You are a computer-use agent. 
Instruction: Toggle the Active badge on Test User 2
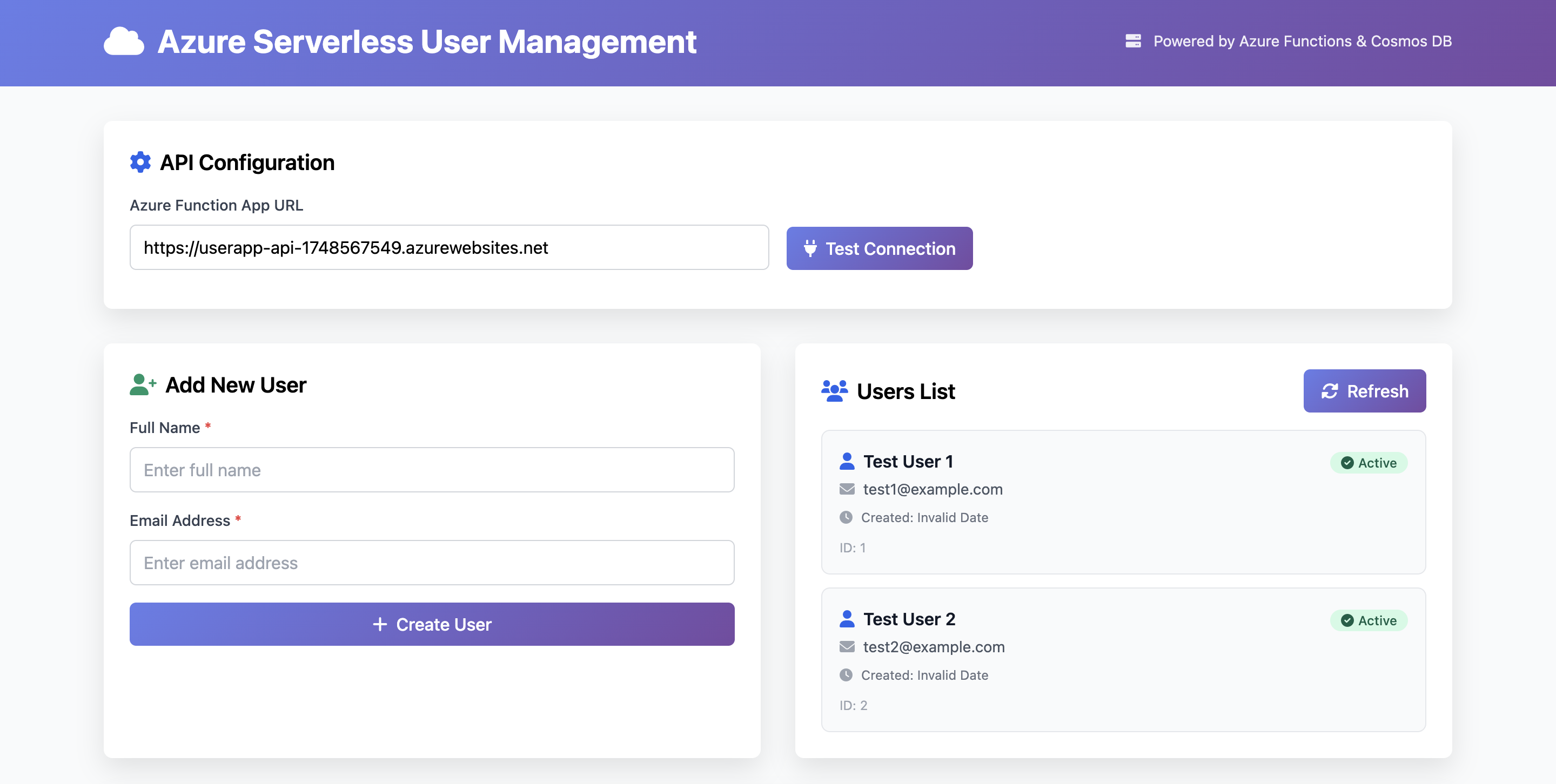1370,620
